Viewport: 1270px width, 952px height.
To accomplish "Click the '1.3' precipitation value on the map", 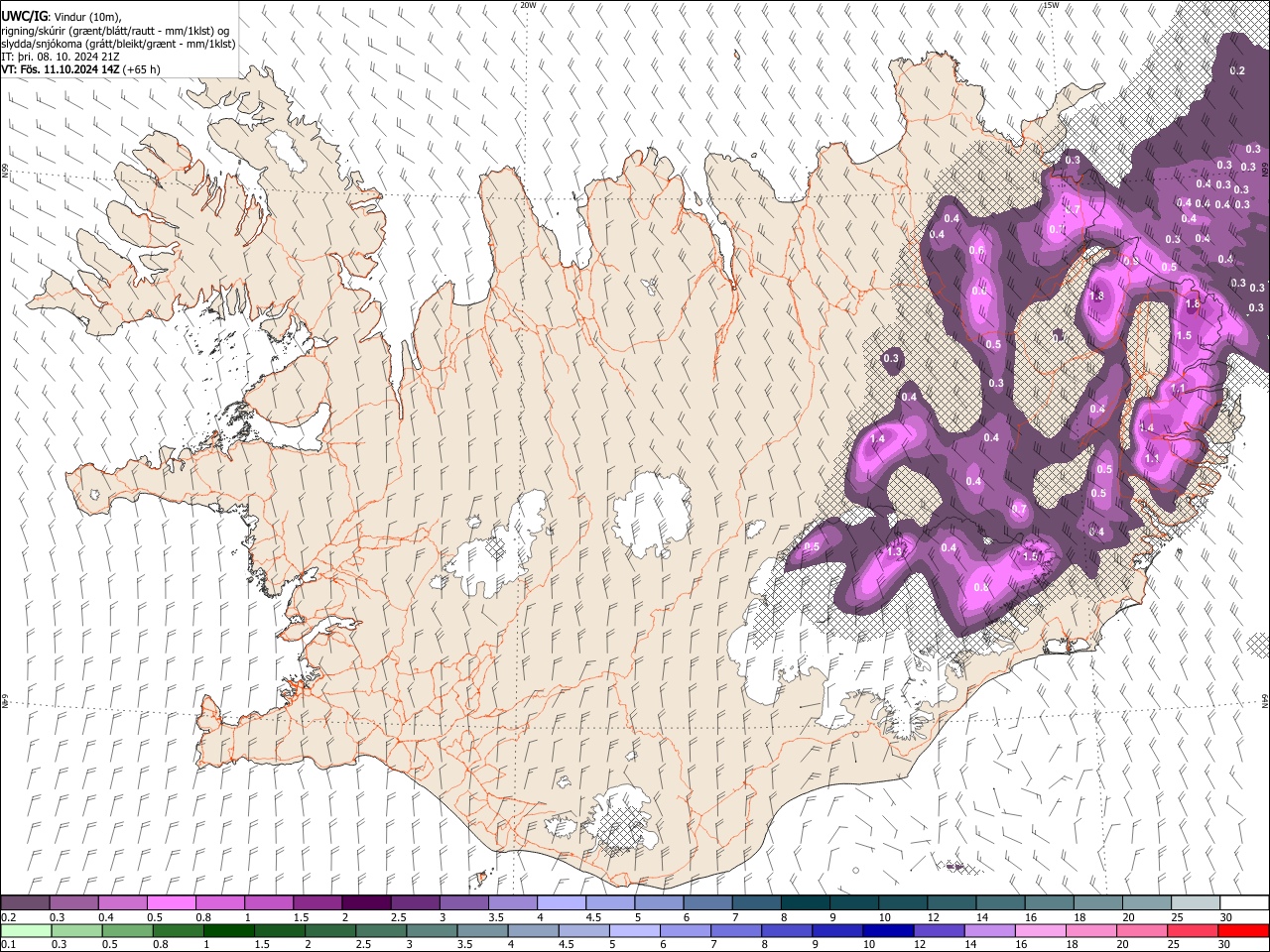I will coord(894,552).
